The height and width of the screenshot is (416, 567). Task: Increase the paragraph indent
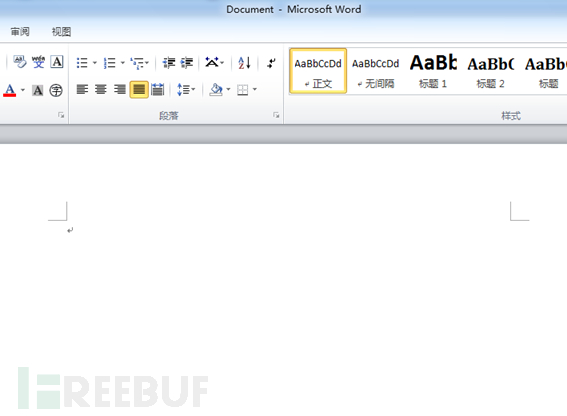click(187, 63)
